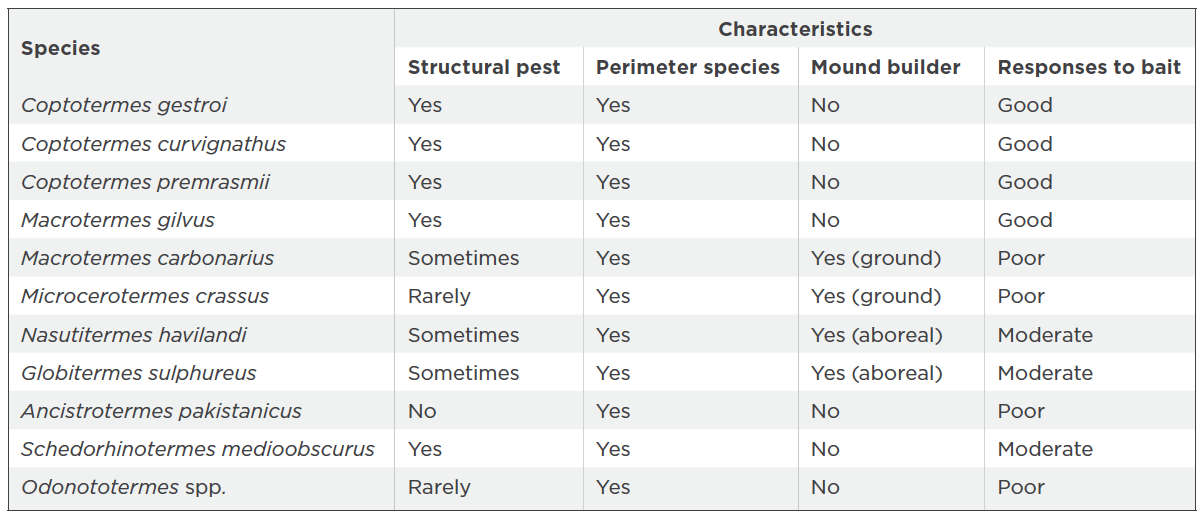The height and width of the screenshot is (517, 1202).
Task: Click Moderate bait response for Schedorhinotermes medioobscurus
Action: (x=1045, y=449)
